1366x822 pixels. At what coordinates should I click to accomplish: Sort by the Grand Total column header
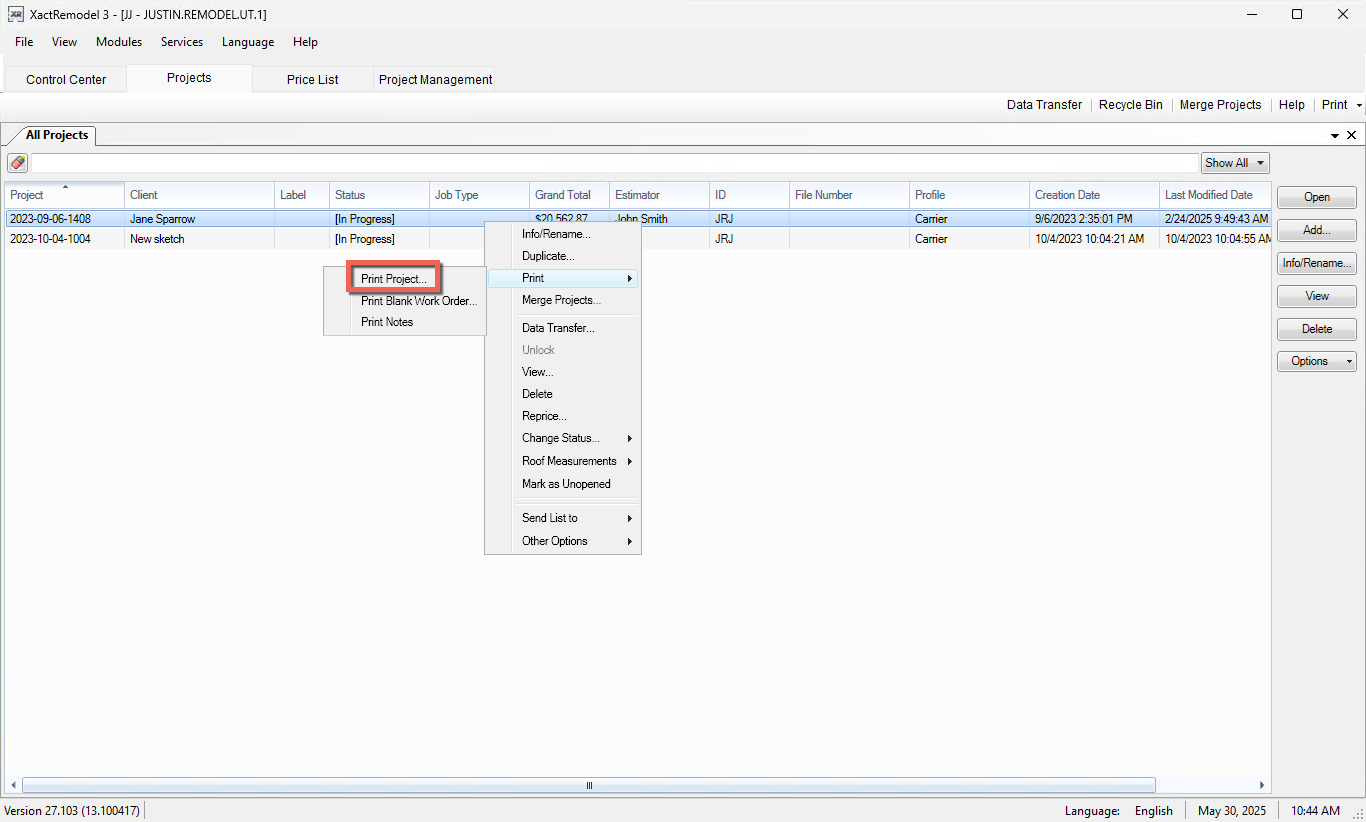570,195
